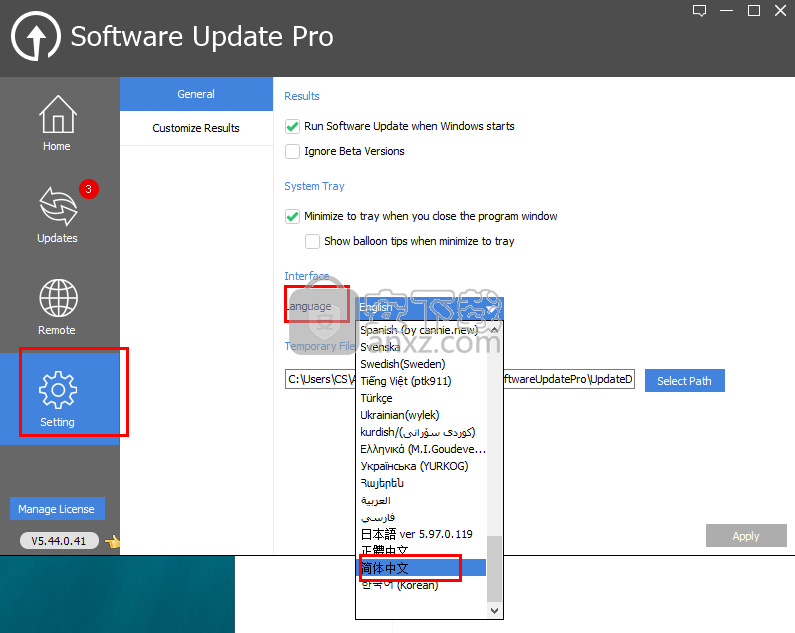Image resolution: width=795 pixels, height=633 pixels.
Task: Choose Ελληνικά (M.I.Goudeve...) language
Action: 421,449
